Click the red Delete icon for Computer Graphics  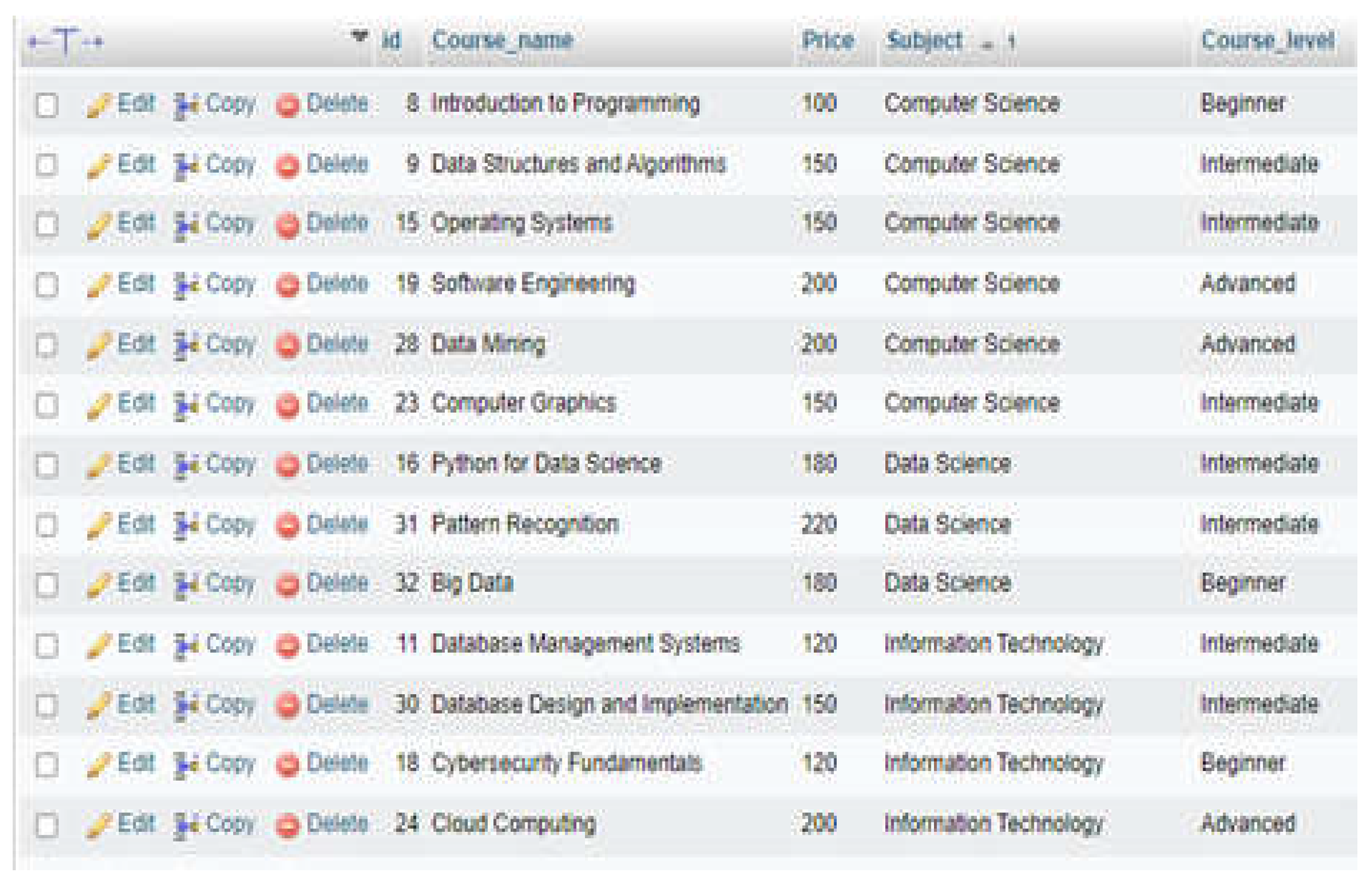(x=287, y=405)
